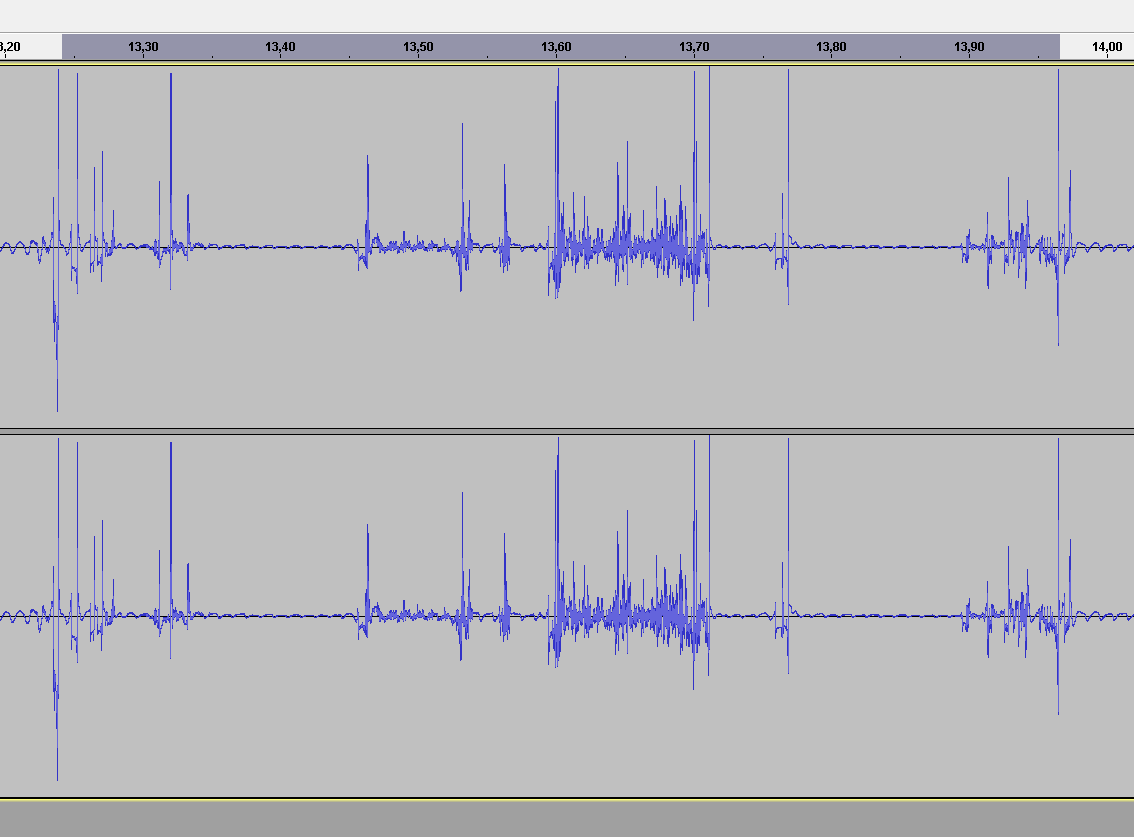This screenshot has width=1134, height=837.
Task: Click the empty grey area below the tracks
Action: (567, 819)
